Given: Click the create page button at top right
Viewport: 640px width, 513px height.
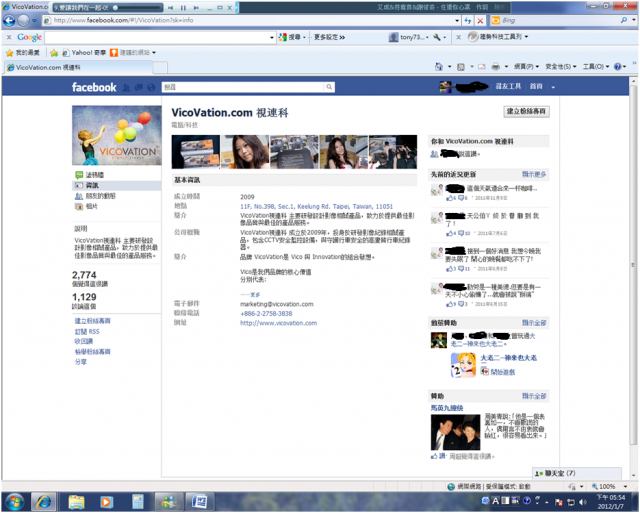Looking at the screenshot, I should [526, 111].
